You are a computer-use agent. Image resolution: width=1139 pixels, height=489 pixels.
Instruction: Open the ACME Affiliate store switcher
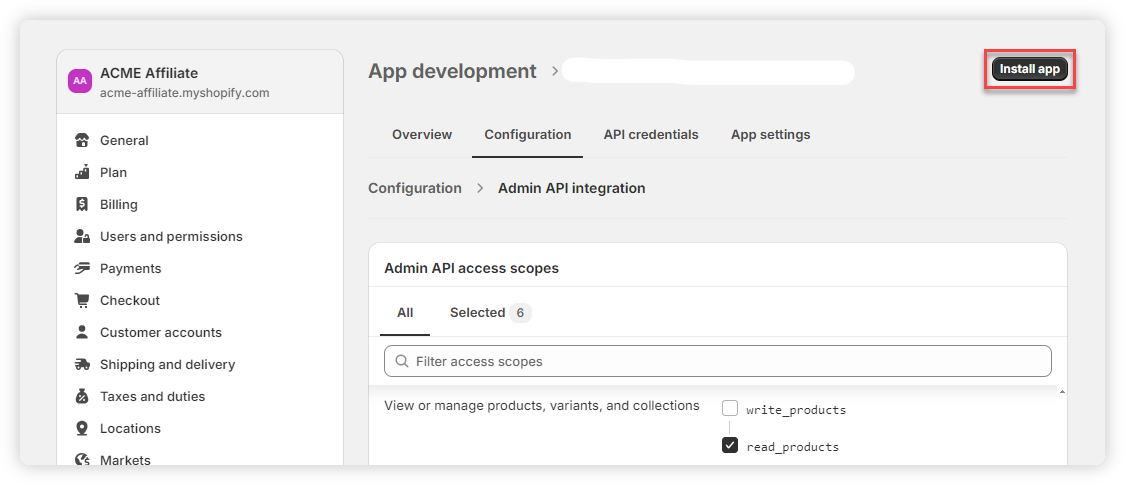pyautogui.click(x=200, y=82)
